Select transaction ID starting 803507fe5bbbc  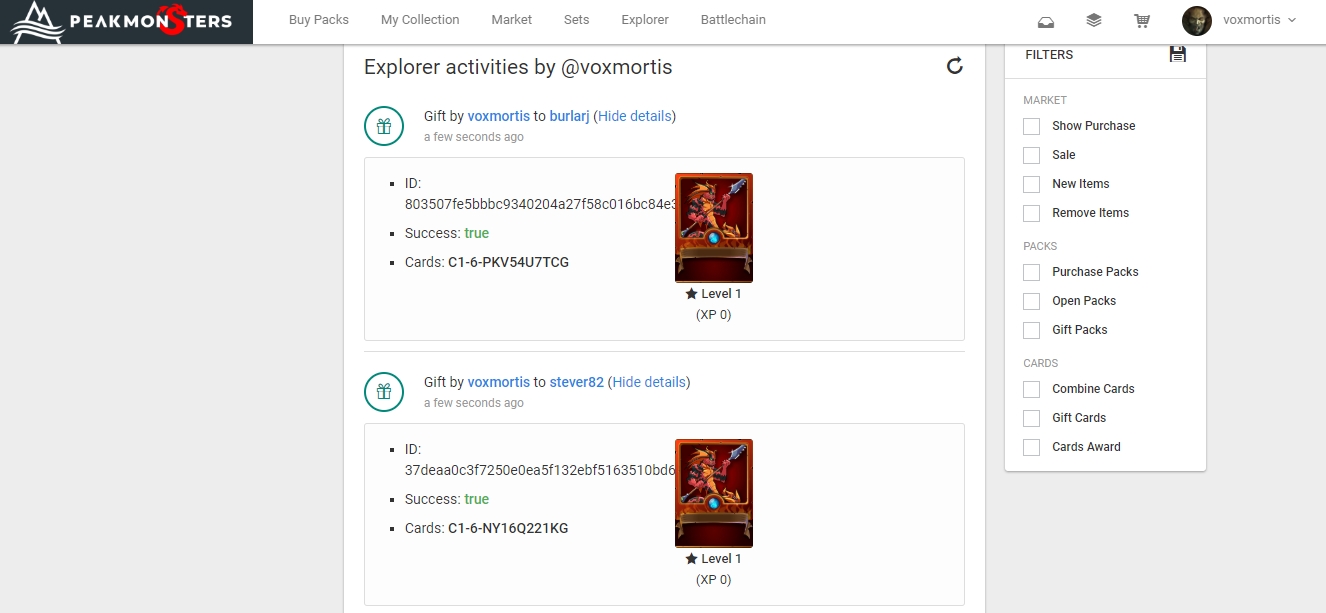(x=540, y=204)
